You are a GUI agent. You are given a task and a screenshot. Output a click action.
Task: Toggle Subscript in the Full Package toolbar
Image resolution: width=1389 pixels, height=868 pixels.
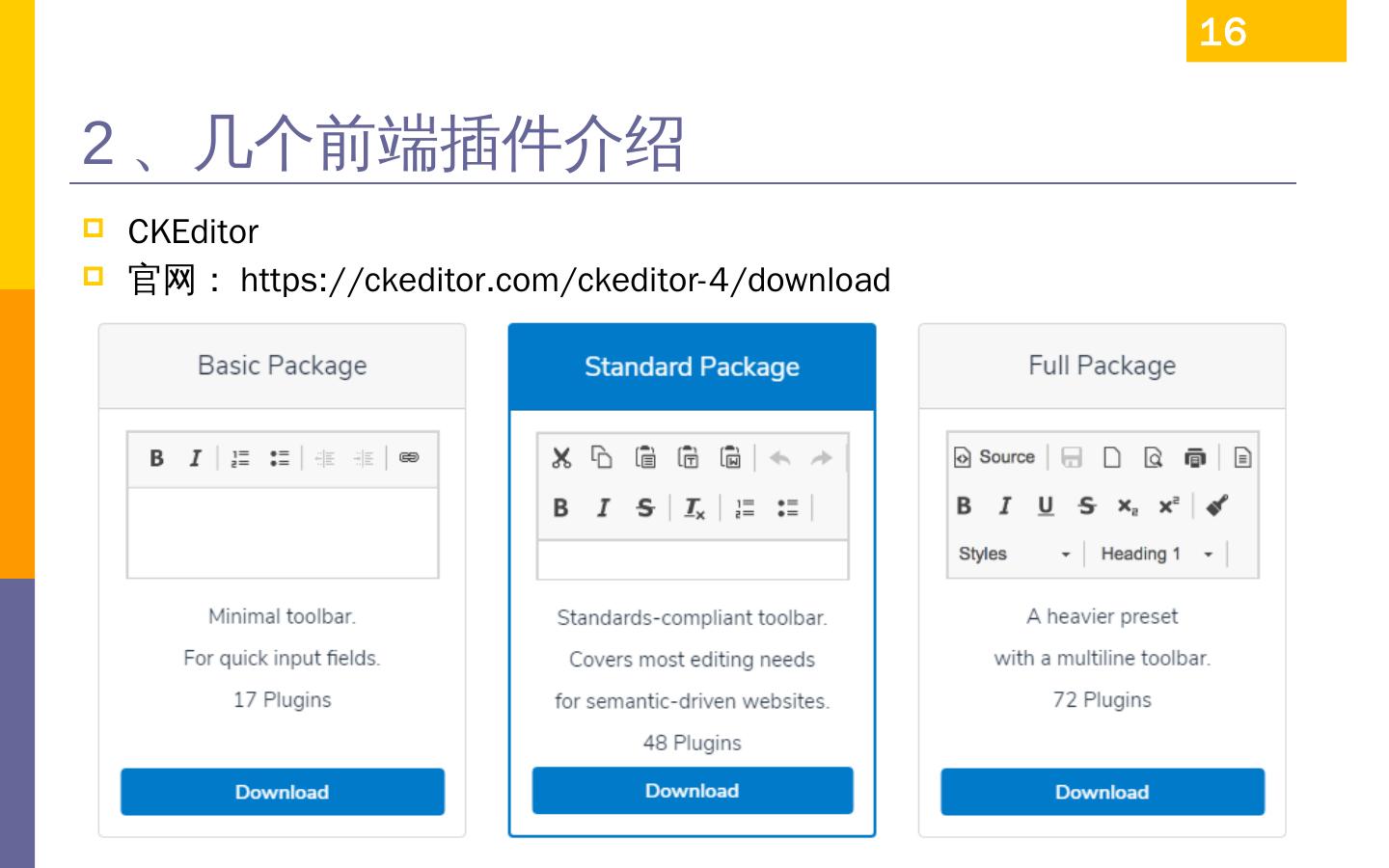coord(1128,506)
